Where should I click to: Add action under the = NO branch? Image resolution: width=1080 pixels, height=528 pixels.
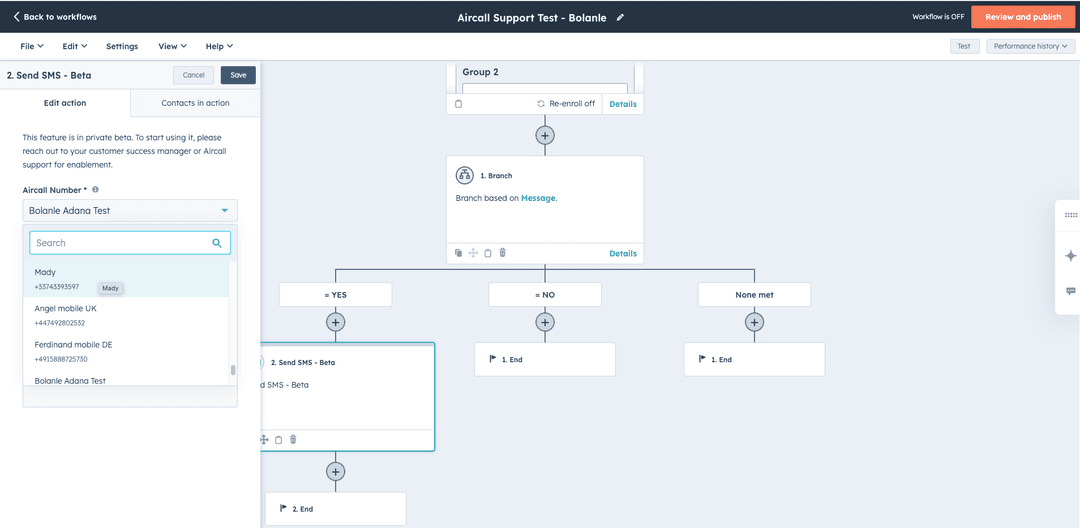coord(544,322)
